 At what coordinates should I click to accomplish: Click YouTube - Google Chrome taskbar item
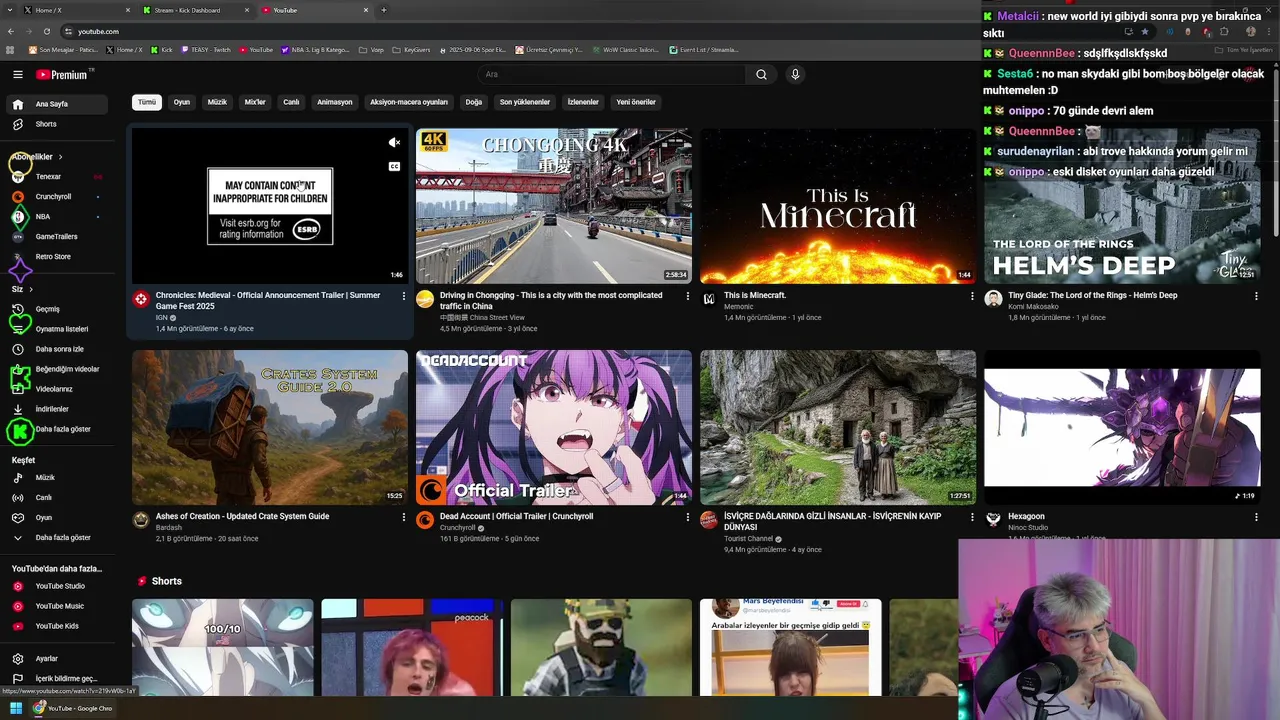point(72,708)
